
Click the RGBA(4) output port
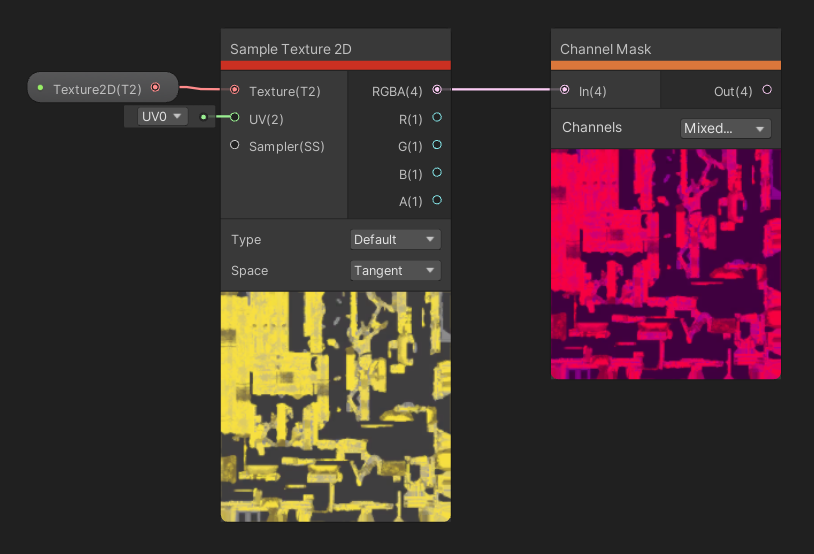coord(437,90)
